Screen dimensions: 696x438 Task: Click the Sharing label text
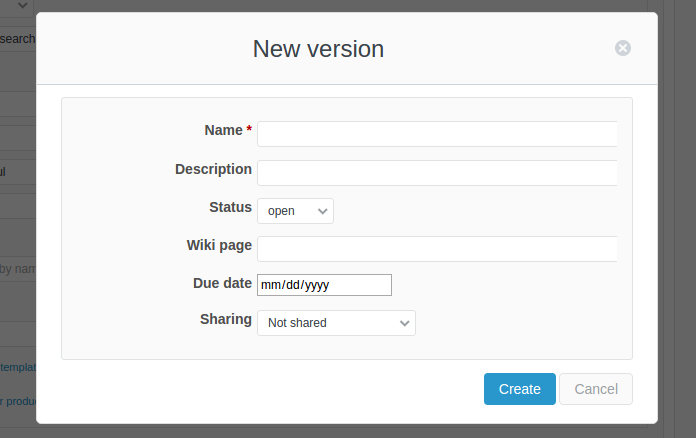pyautogui.click(x=225, y=319)
